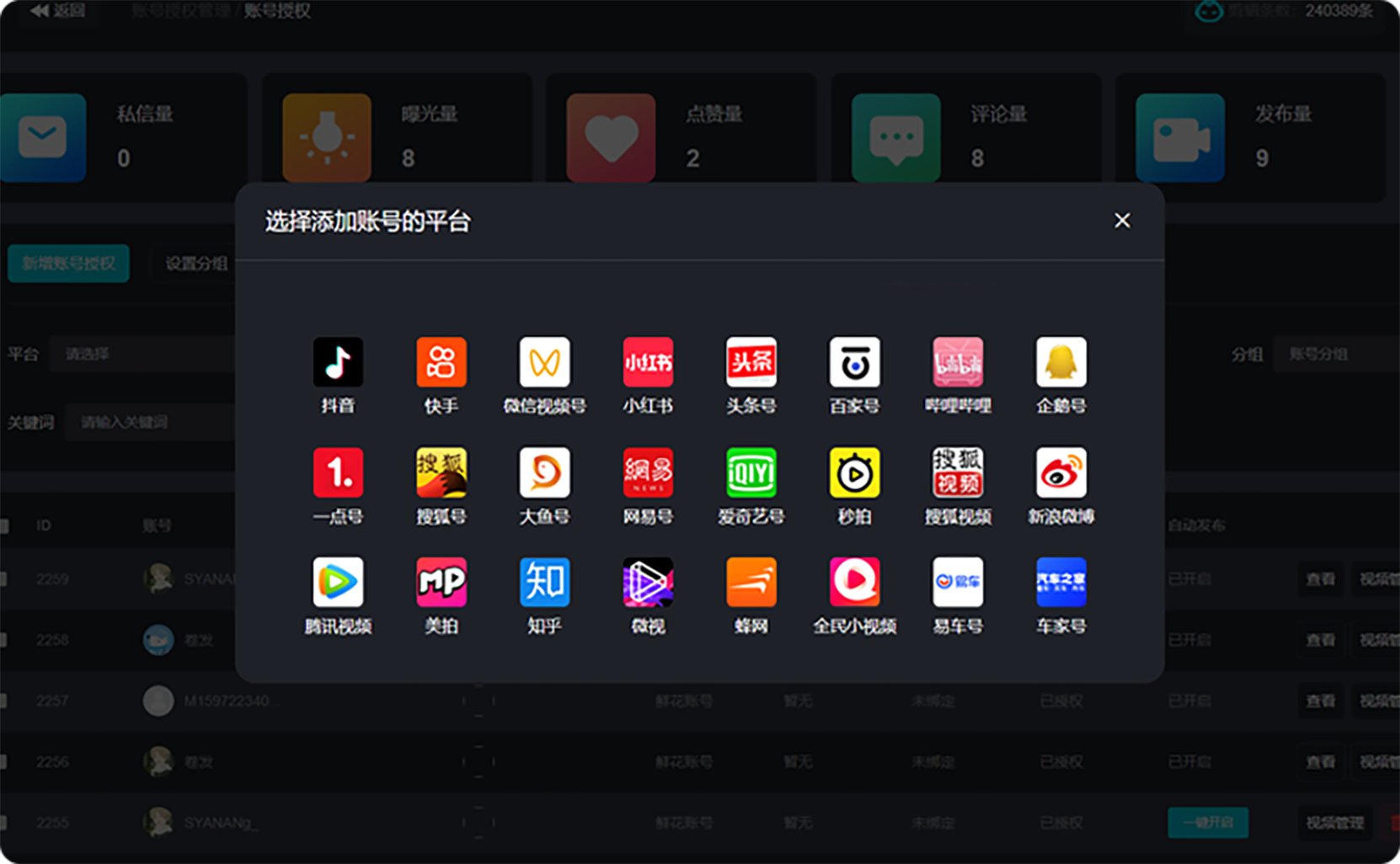Click the 自动发布 column header
Image resolution: width=1400 pixels, height=864 pixels.
click(x=1196, y=525)
